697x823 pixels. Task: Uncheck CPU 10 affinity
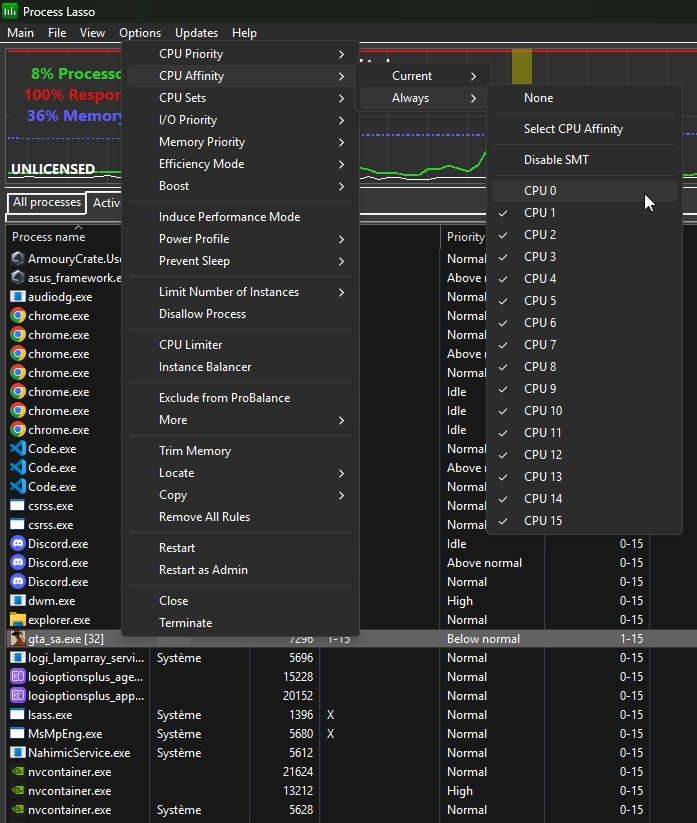[x=584, y=411]
